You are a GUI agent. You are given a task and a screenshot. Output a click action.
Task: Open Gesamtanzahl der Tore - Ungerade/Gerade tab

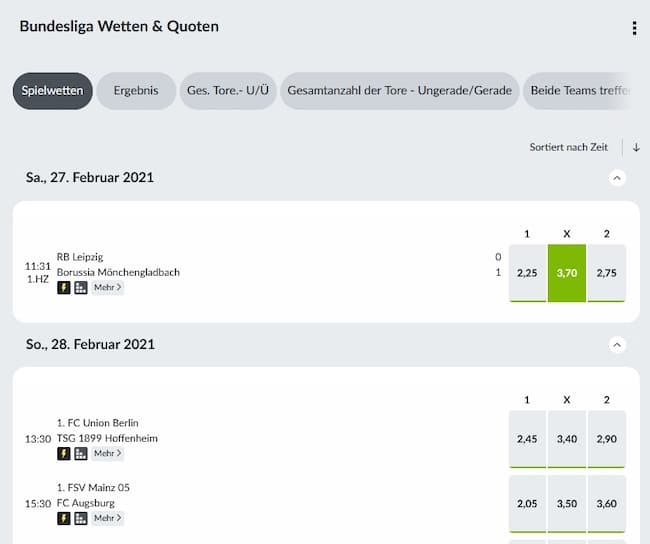pos(400,91)
